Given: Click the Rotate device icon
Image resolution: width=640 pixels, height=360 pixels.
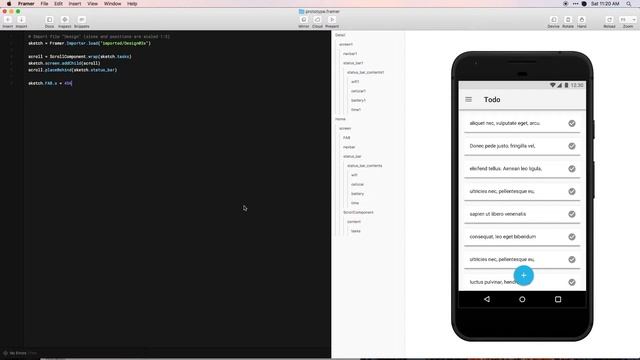Looking at the screenshot, I should 568,20.
